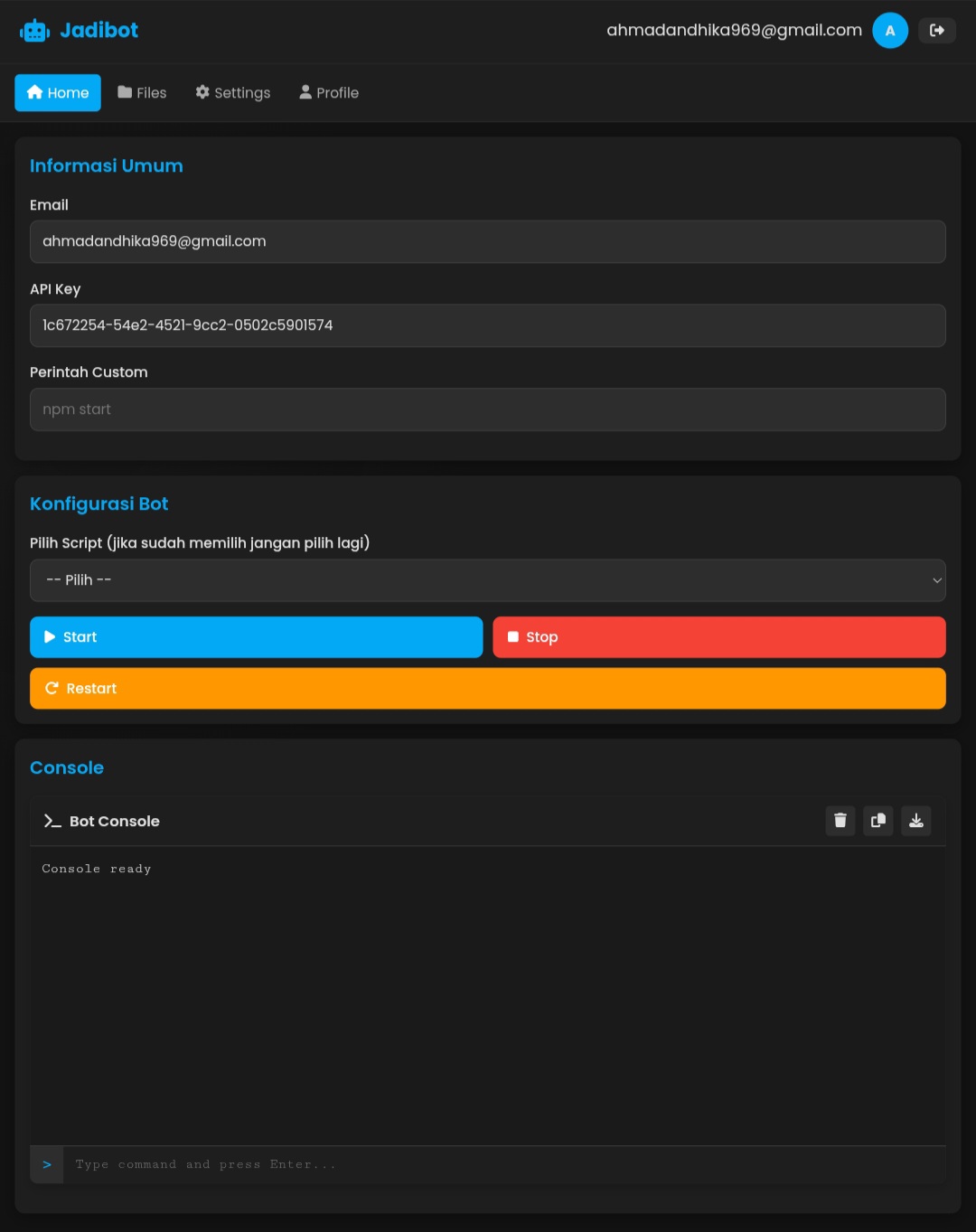Image resolution: width=976 pixels, height=1232 pixels.
Task: Open the user avatar circle 'A'
Action: tap(889, 31)
